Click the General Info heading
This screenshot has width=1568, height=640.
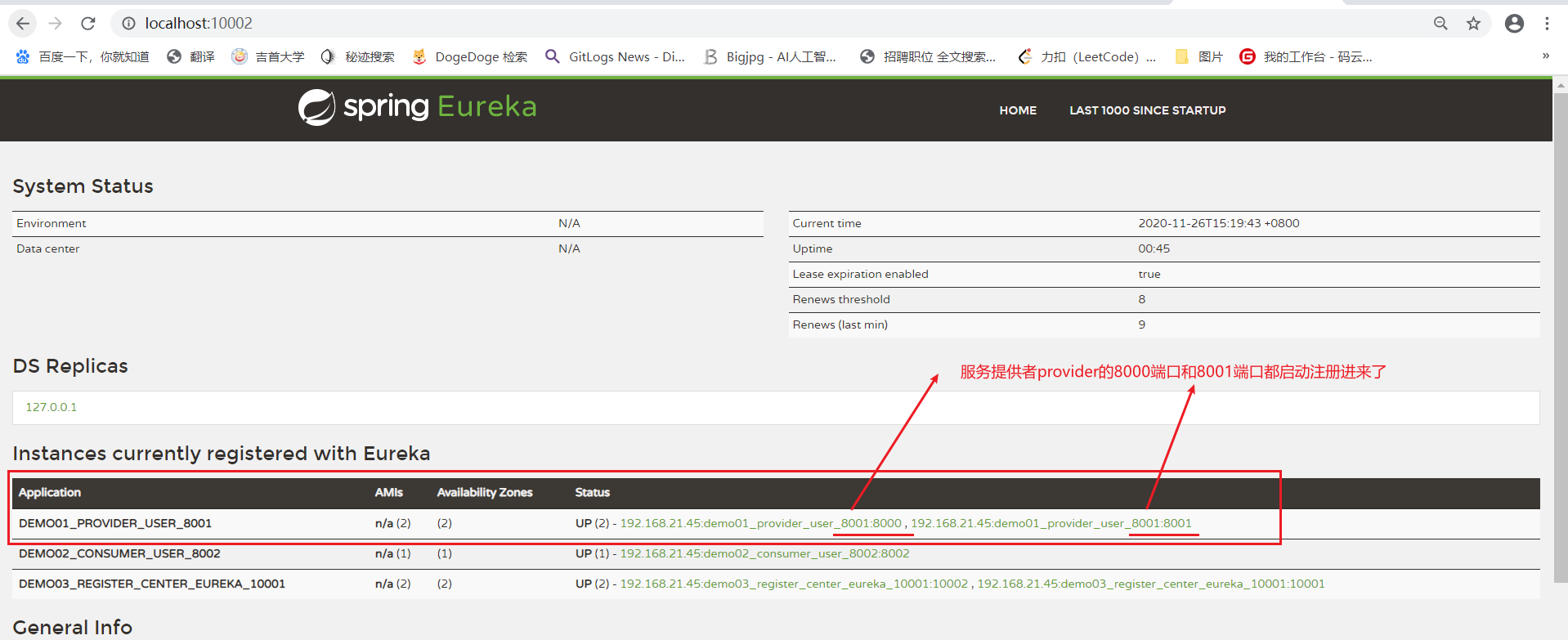point(72,627)
